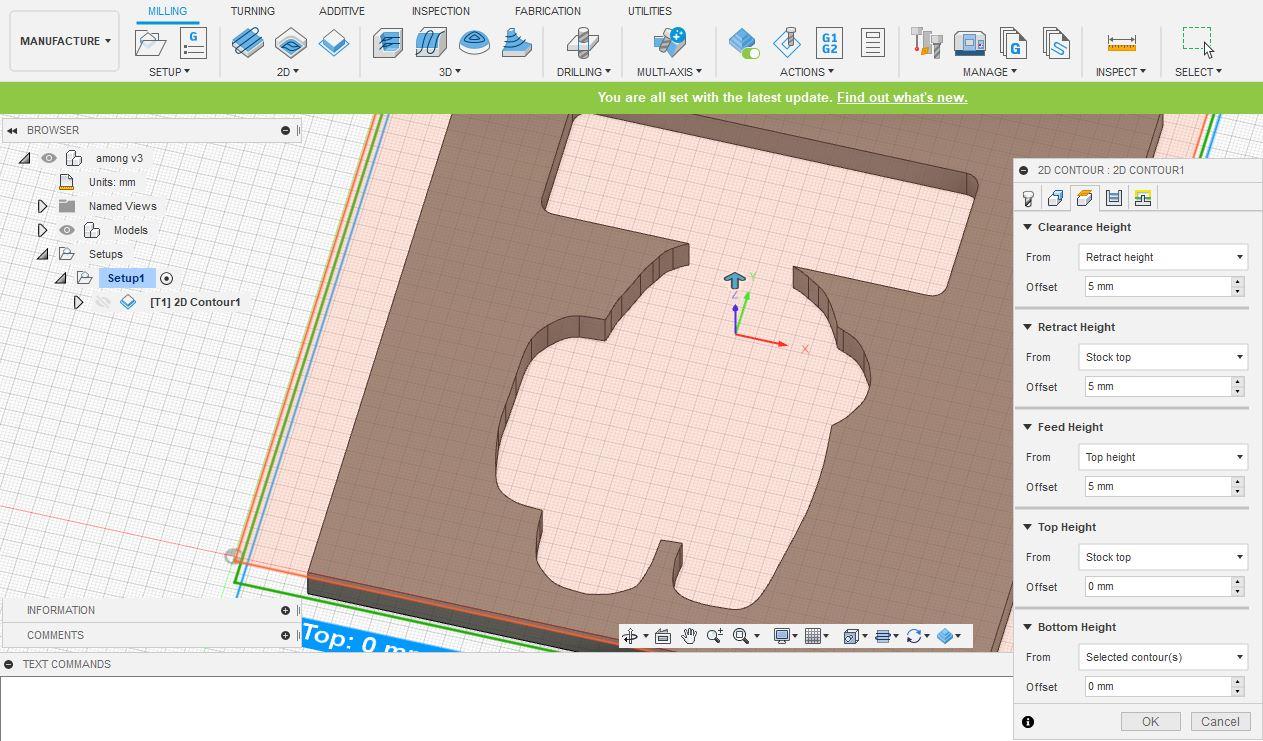
Task: Open the Template Library icon
Action: pyautogui.click(x=1056, y=43)
